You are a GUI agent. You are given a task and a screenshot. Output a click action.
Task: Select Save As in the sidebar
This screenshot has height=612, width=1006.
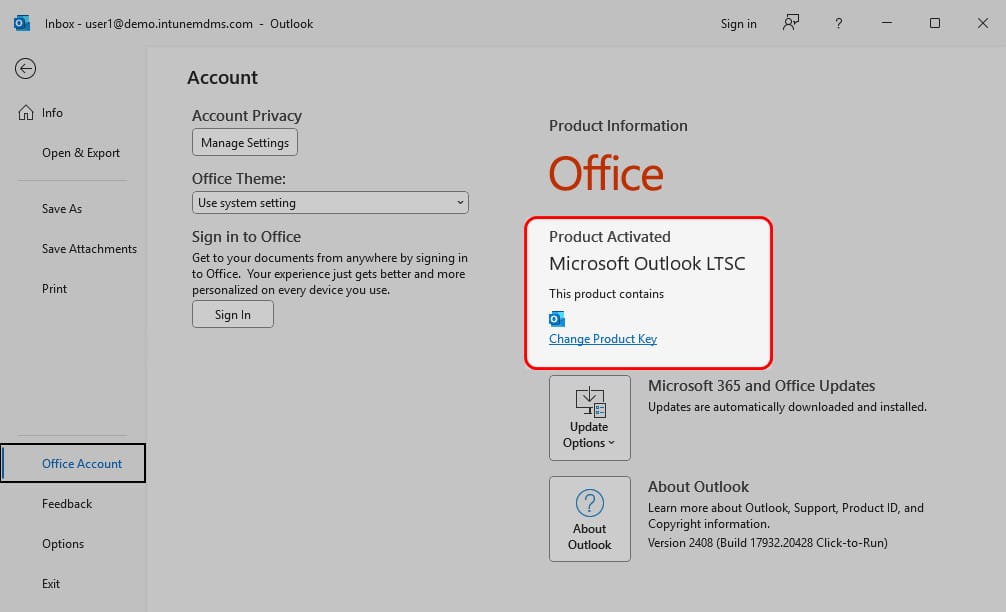click(62, 208)
